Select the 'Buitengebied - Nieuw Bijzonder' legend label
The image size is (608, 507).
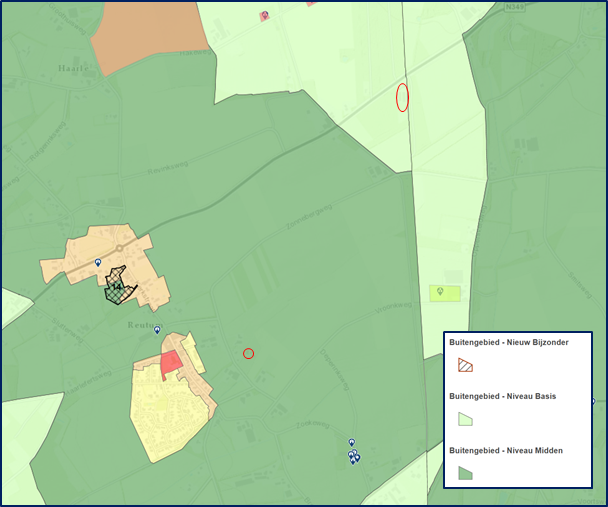coord(509,342)
